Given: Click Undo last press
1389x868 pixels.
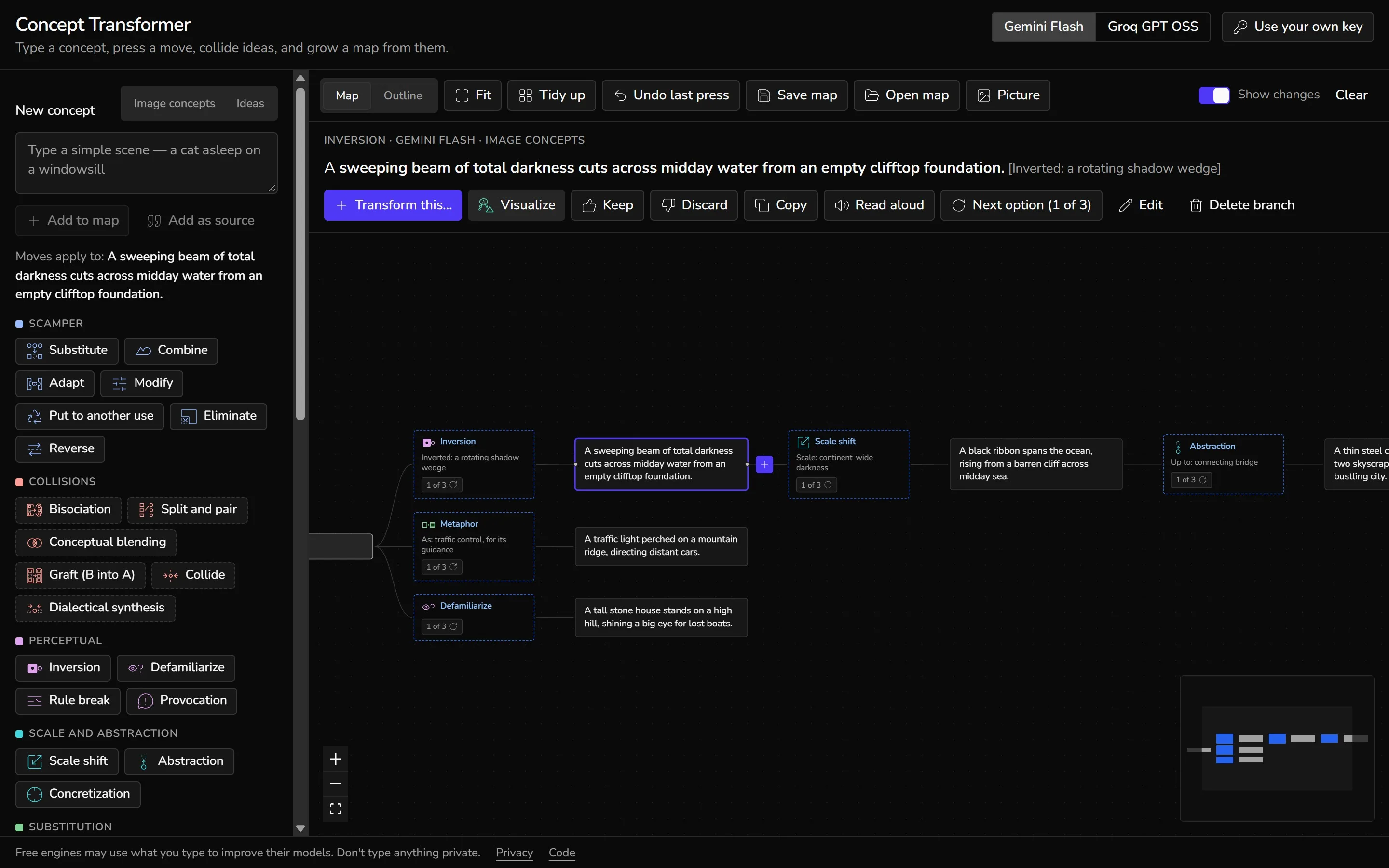Looking at the screenshot, I should (x=670, y=95).
